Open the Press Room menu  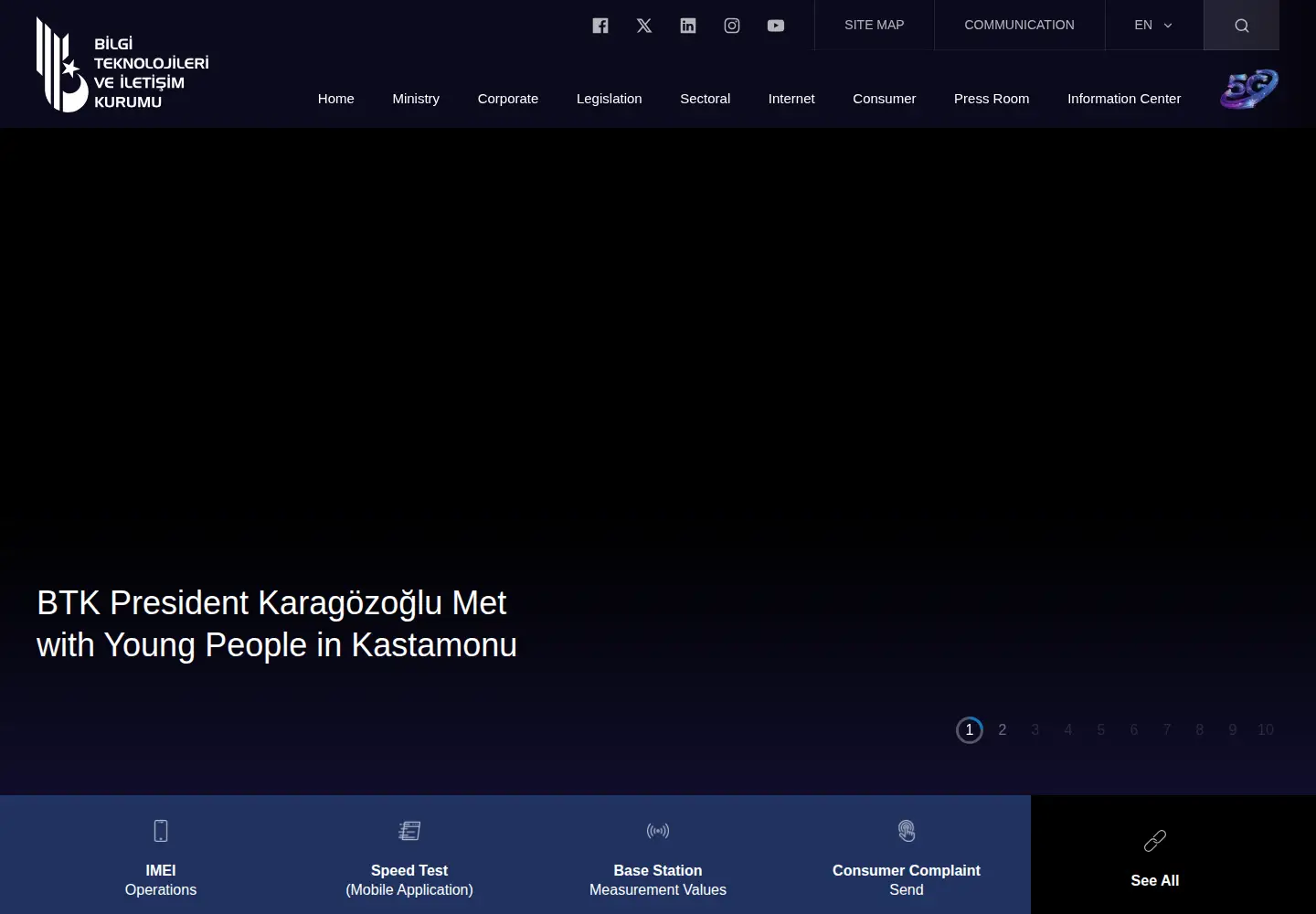[992, 99]
